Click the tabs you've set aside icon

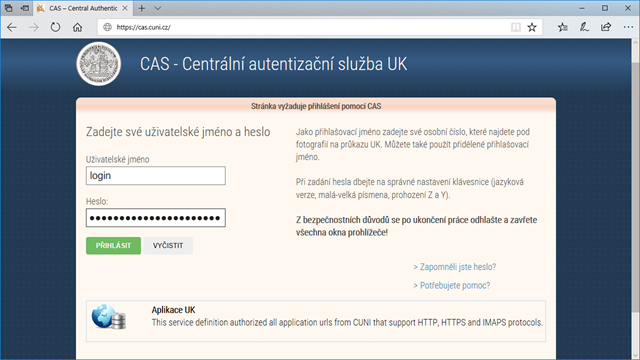pyautogui.click(x=8, y=8)
